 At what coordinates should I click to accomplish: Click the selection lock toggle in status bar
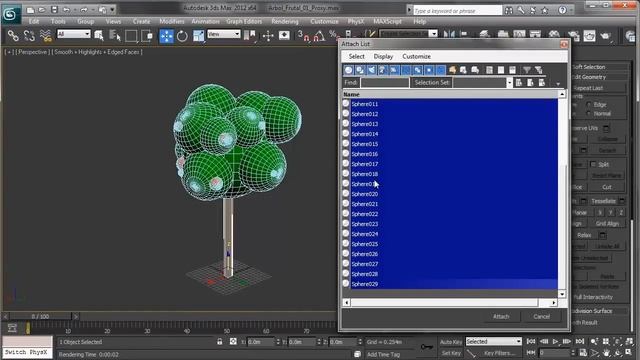tap(220, 341)
